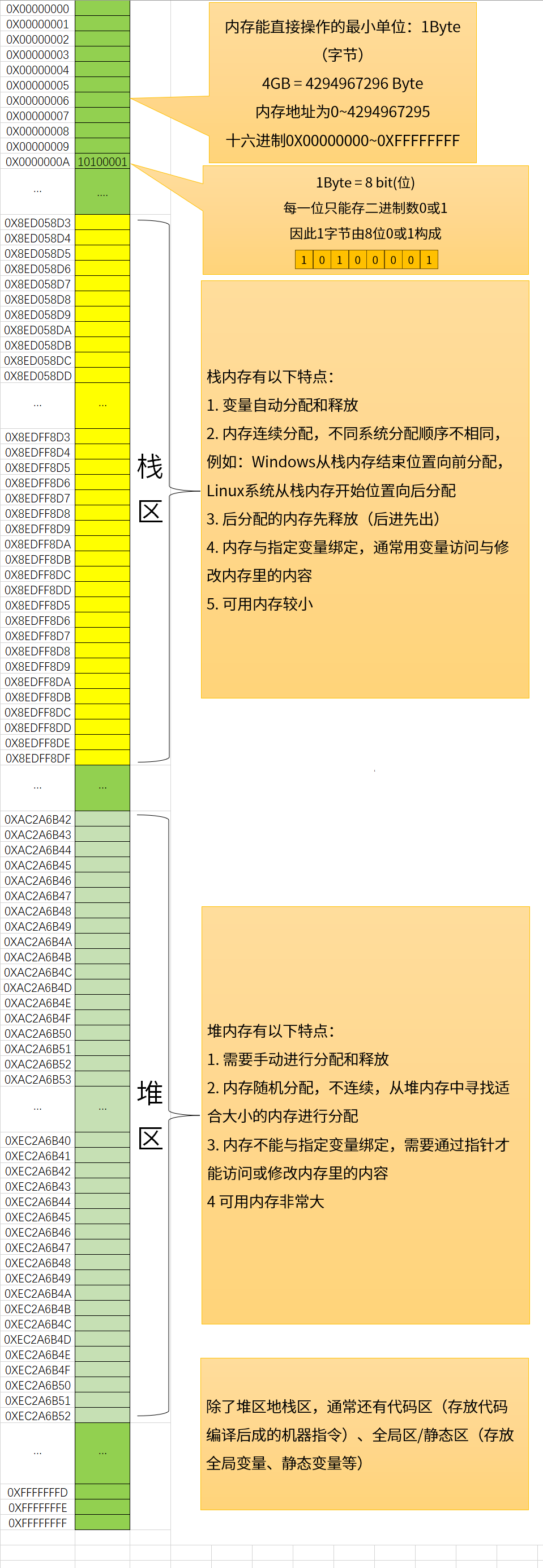Click the cell containing binary value 10100001
The image size is (543, 1568).
click(102, 162)
